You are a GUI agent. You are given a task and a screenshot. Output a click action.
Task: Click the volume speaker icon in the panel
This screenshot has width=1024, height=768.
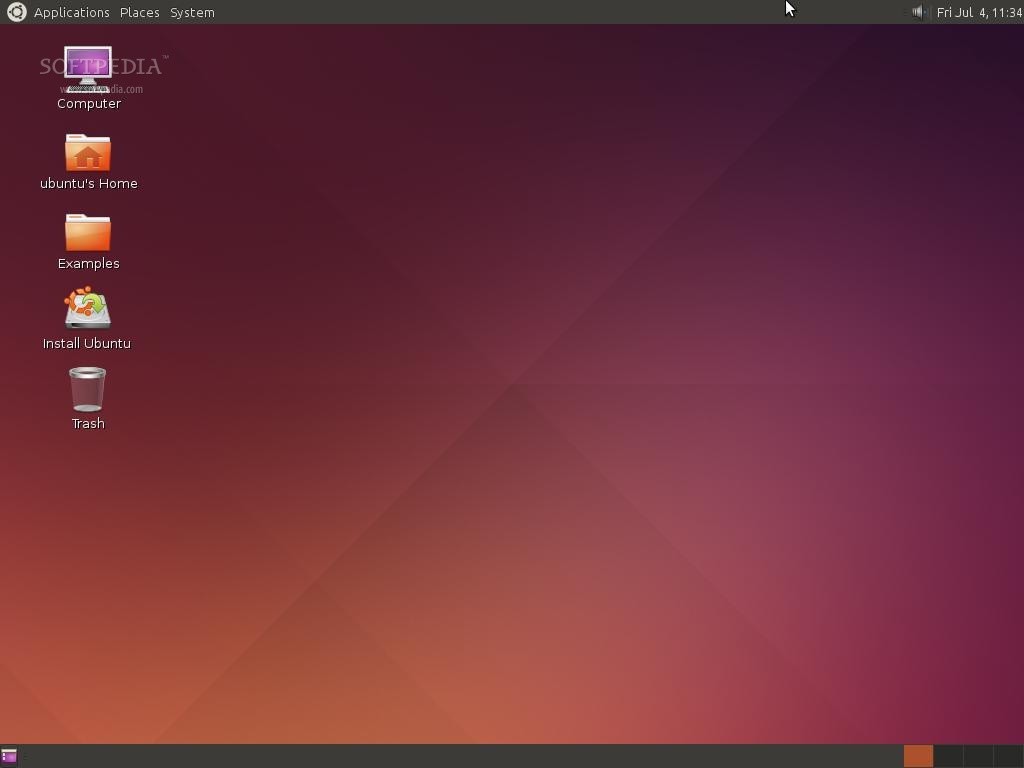pos(917,12)
